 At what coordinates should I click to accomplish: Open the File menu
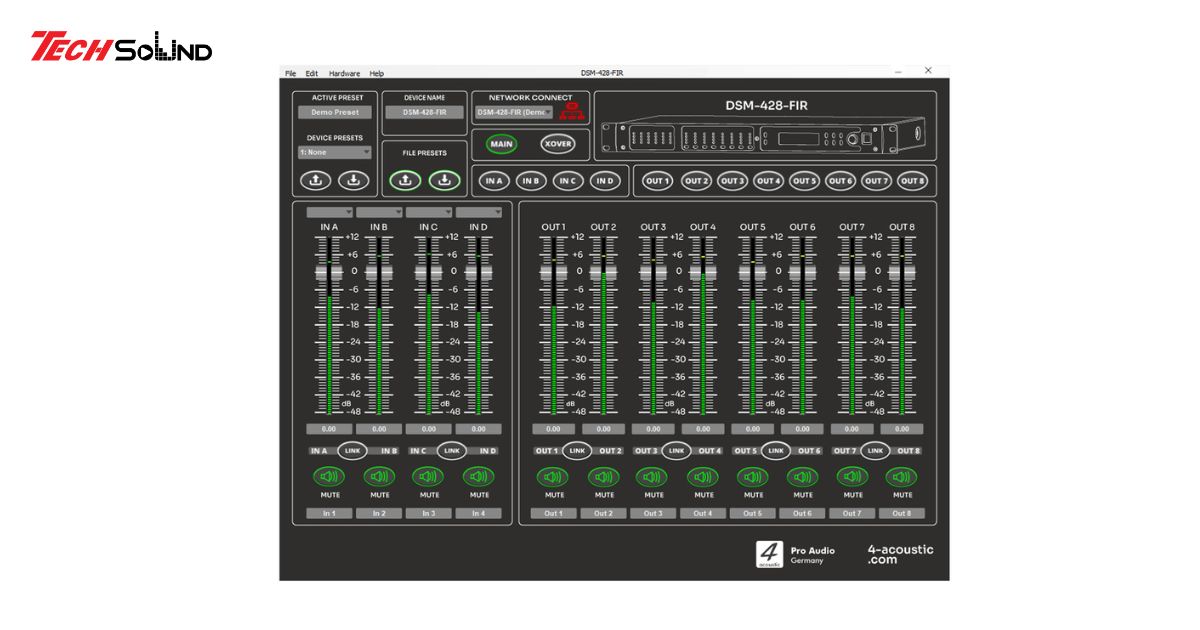[291, 73]
